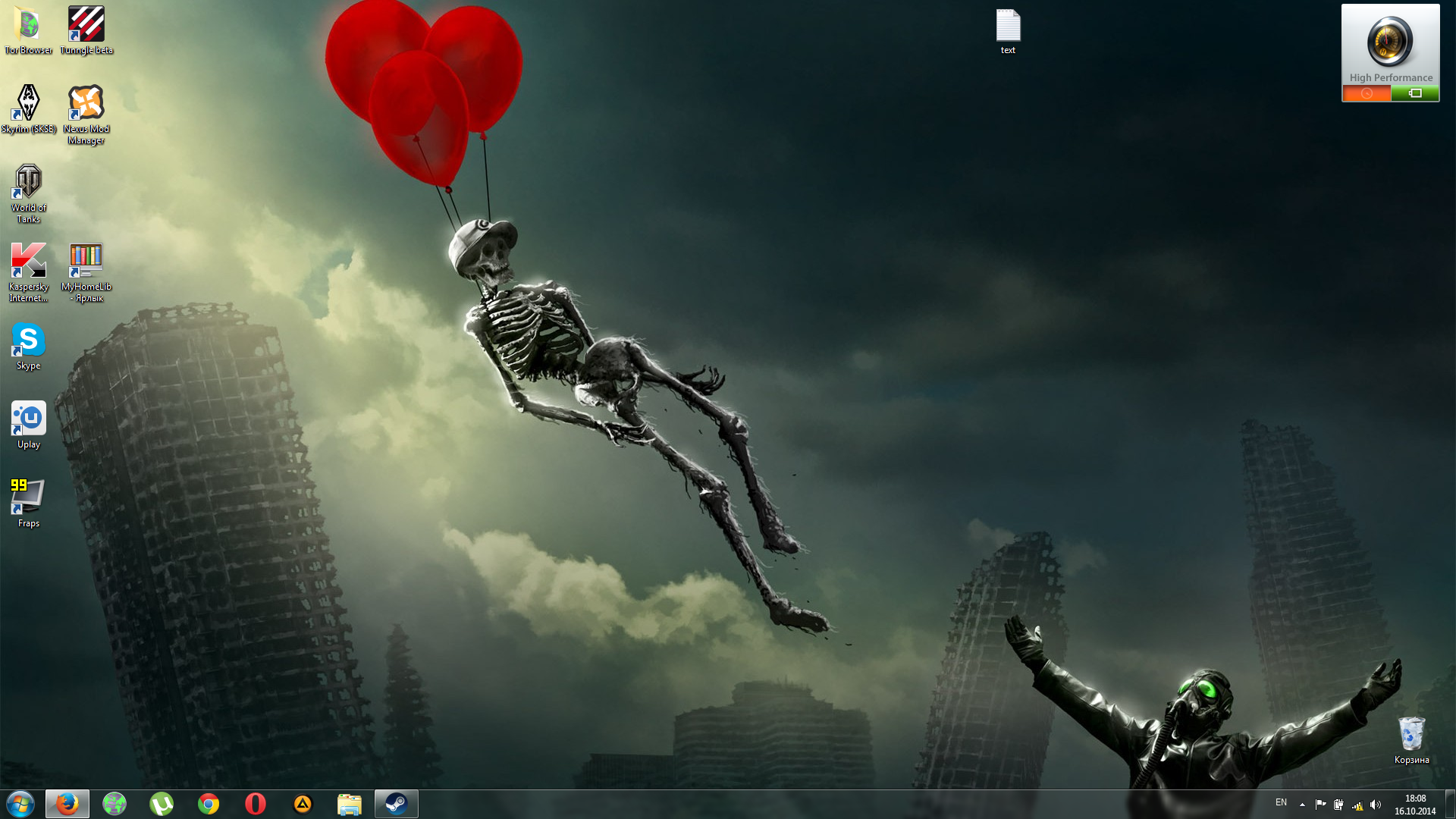Launch the Tunngle beta shortcut
This screenshot has height=819, width=1456.
tap(86, 30)
